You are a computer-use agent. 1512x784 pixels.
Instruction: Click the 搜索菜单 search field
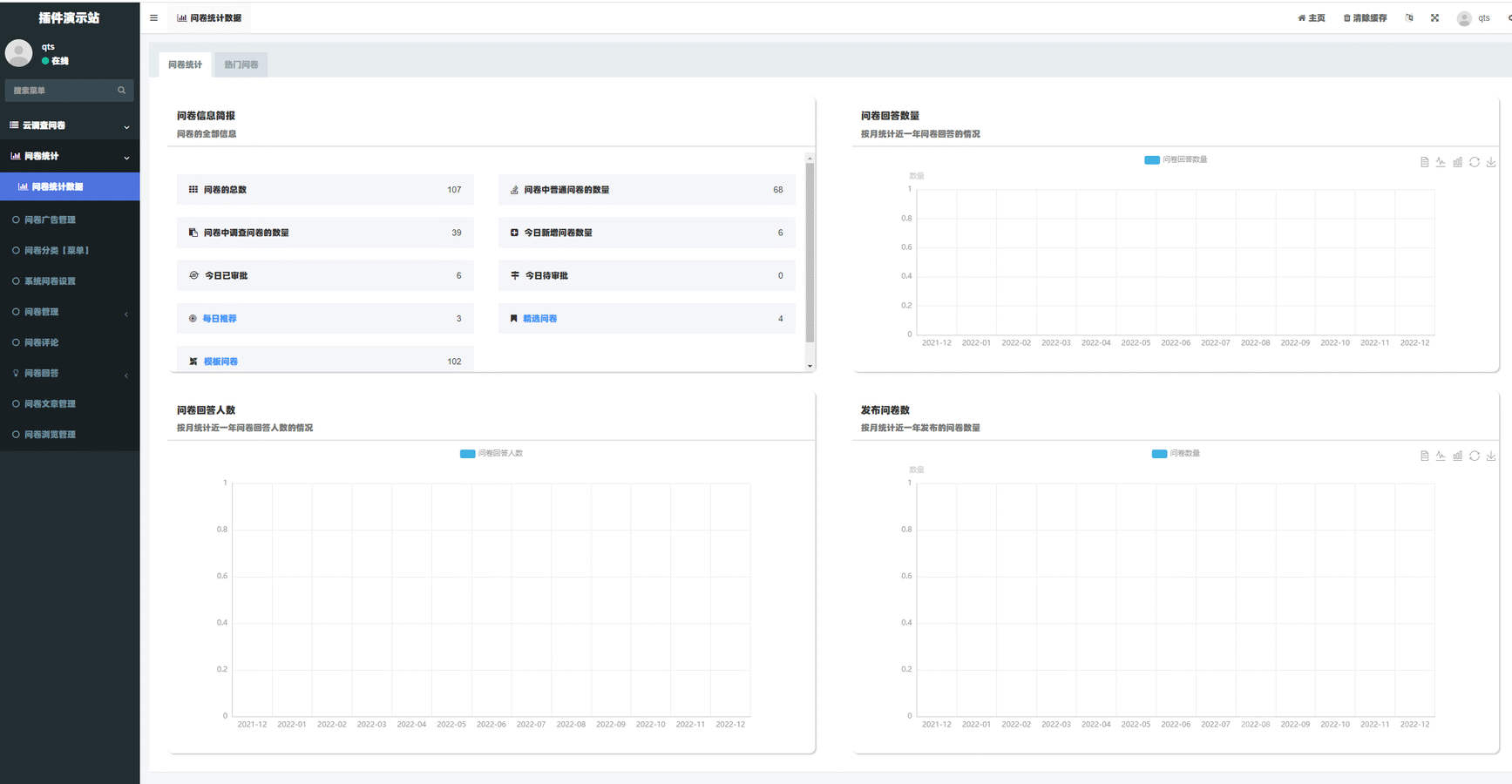click(61, 91)
